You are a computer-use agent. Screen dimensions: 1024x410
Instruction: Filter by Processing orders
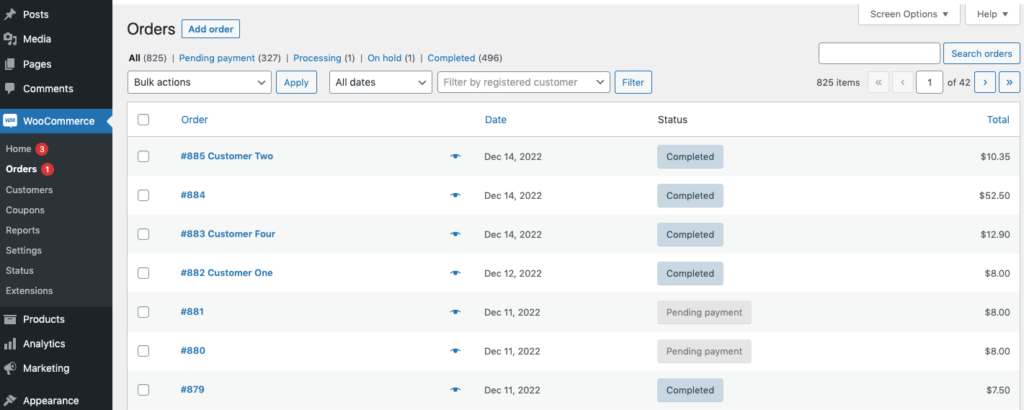tap(317, 58)
